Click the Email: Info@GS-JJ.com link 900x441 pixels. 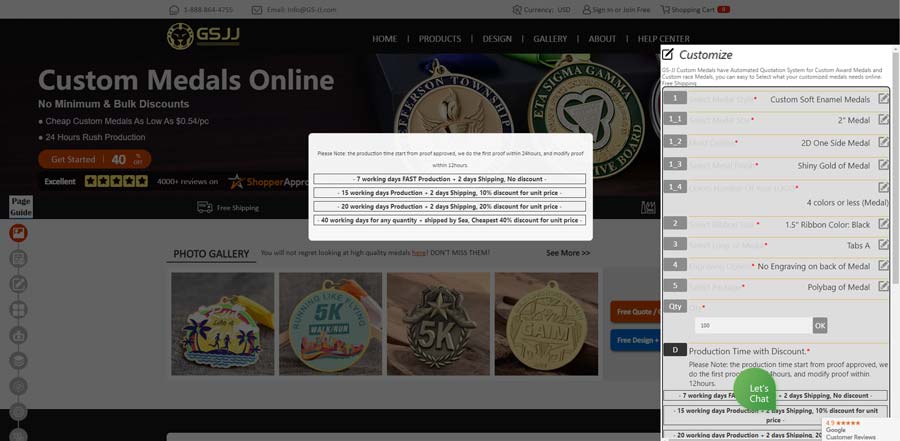coord(301,10)
